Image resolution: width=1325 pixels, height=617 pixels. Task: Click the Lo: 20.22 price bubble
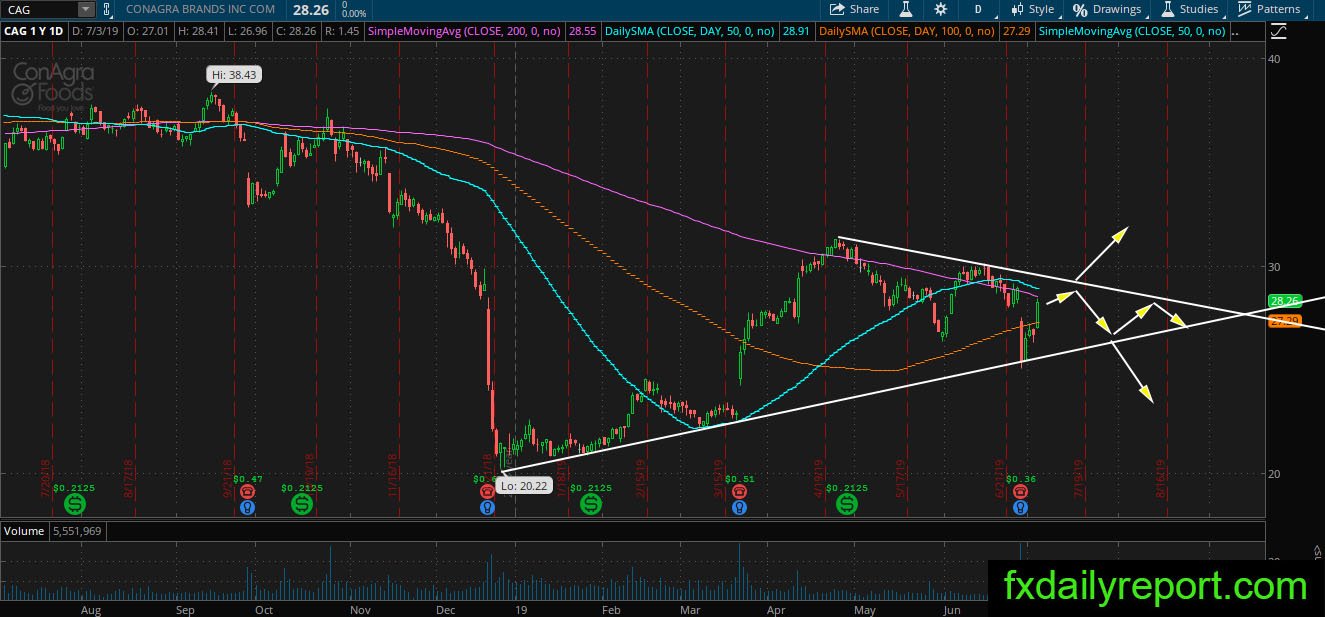(523, 487)
